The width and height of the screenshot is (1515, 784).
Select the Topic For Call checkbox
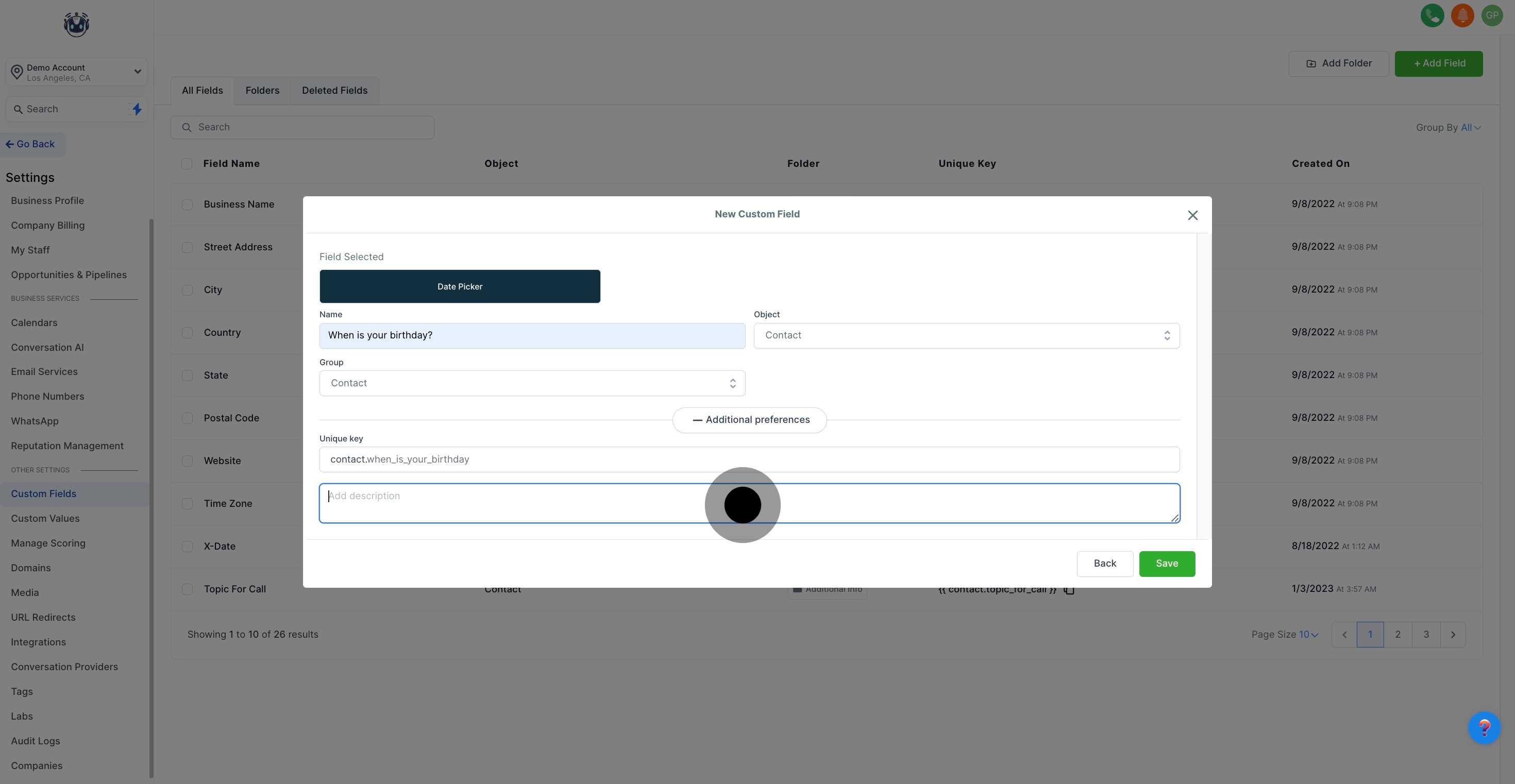[x=187, y=589]
